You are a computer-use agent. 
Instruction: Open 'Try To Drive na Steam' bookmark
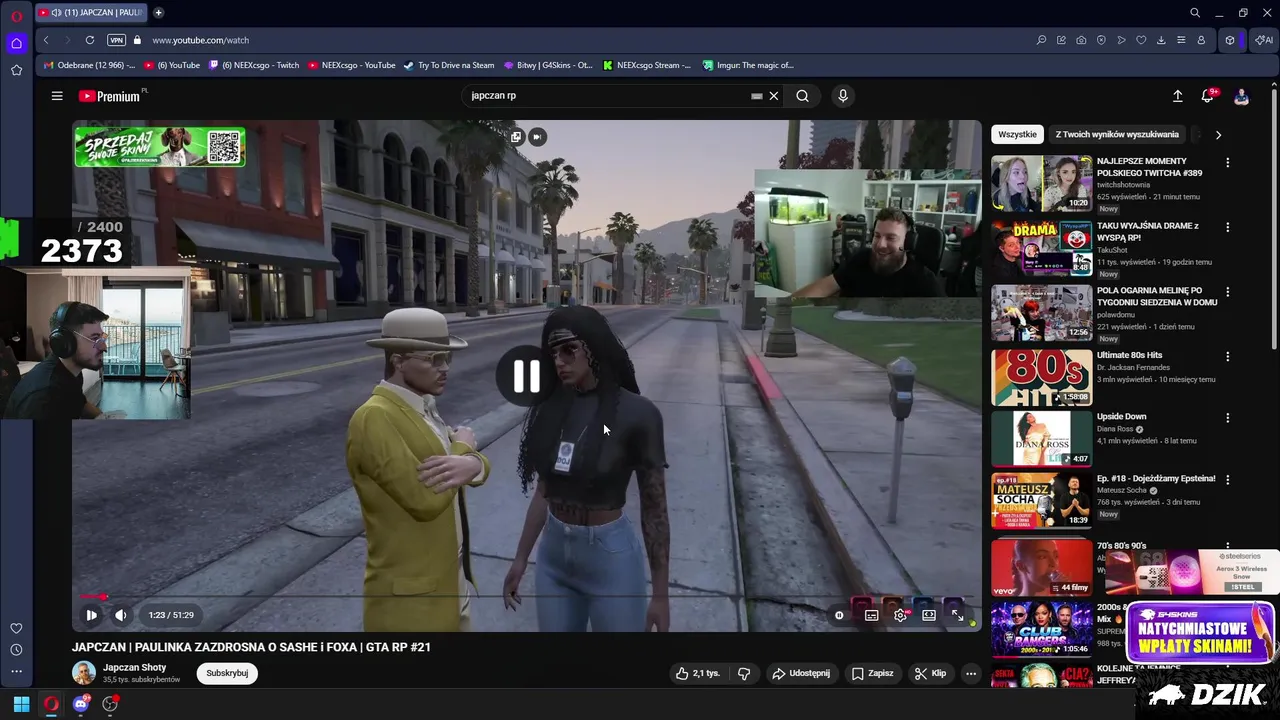(449, 65)
